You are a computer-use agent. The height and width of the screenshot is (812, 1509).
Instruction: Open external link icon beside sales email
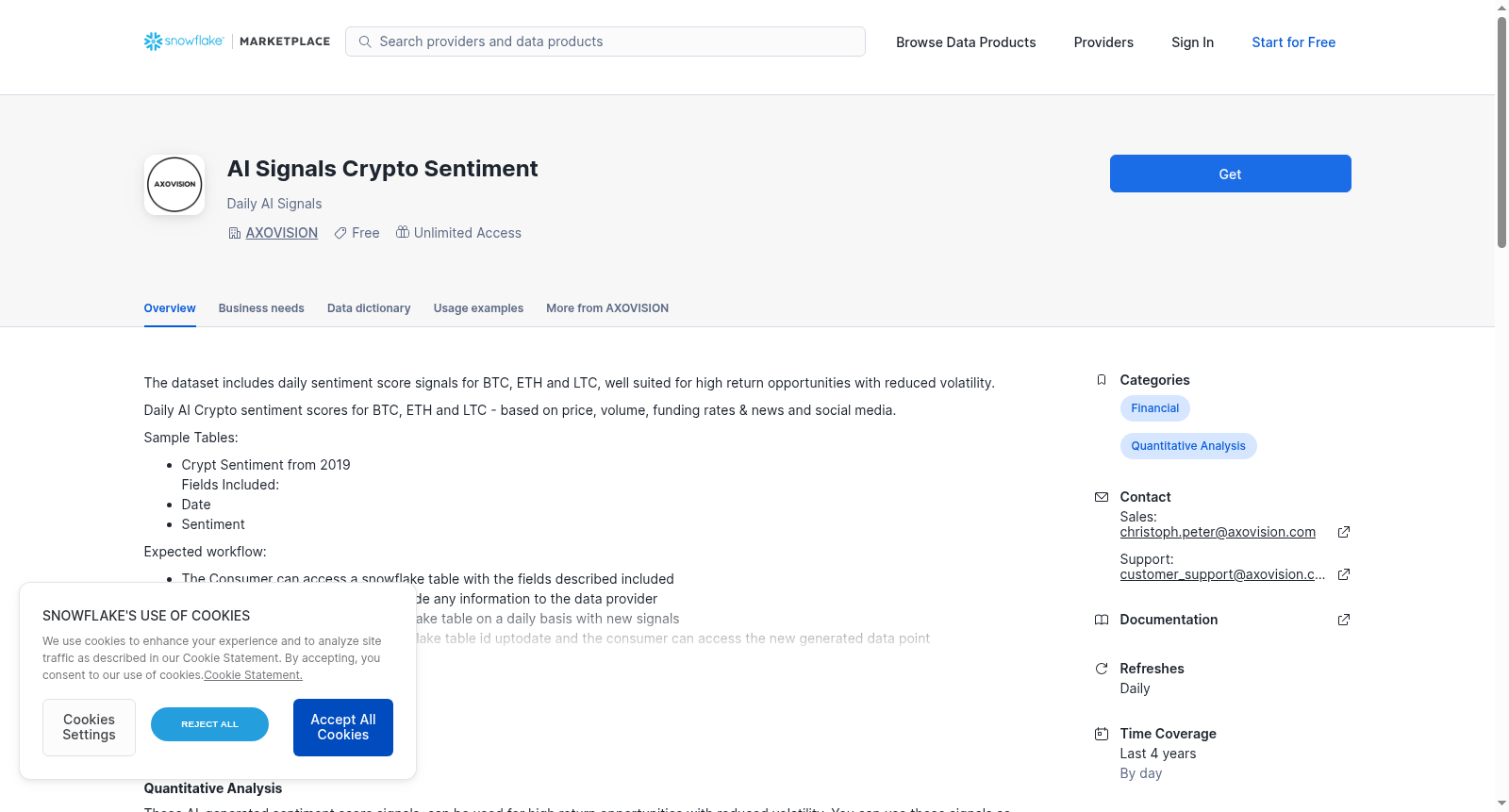(1344, 532)
